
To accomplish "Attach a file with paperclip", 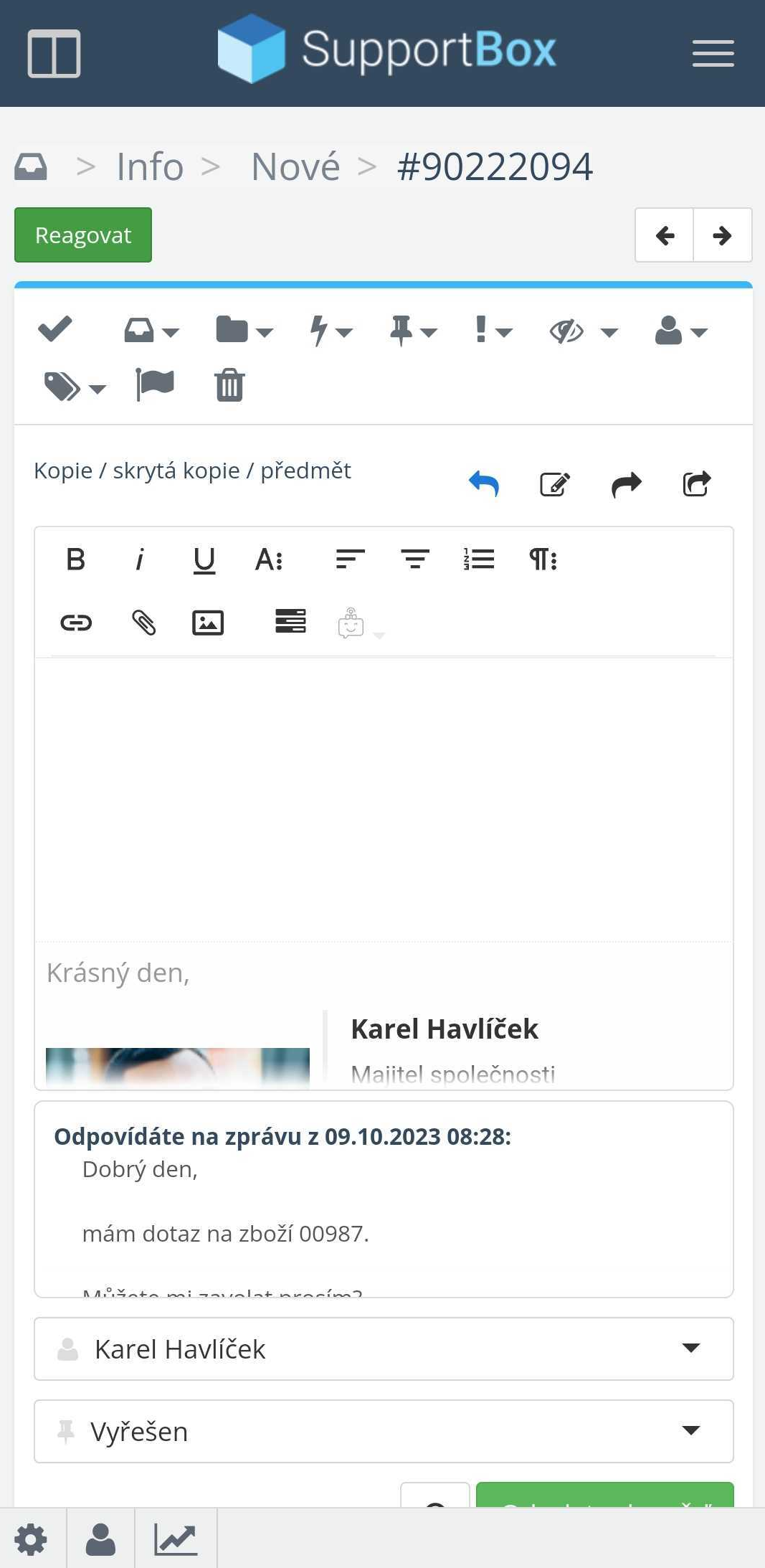I will tap(143, 622).
